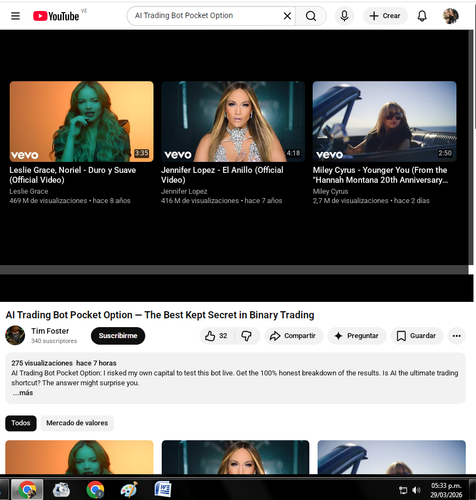Screen dimensions: 476x500
Task: Open the second Chrome profile taskbar icon
Action: tap(95, 489)
